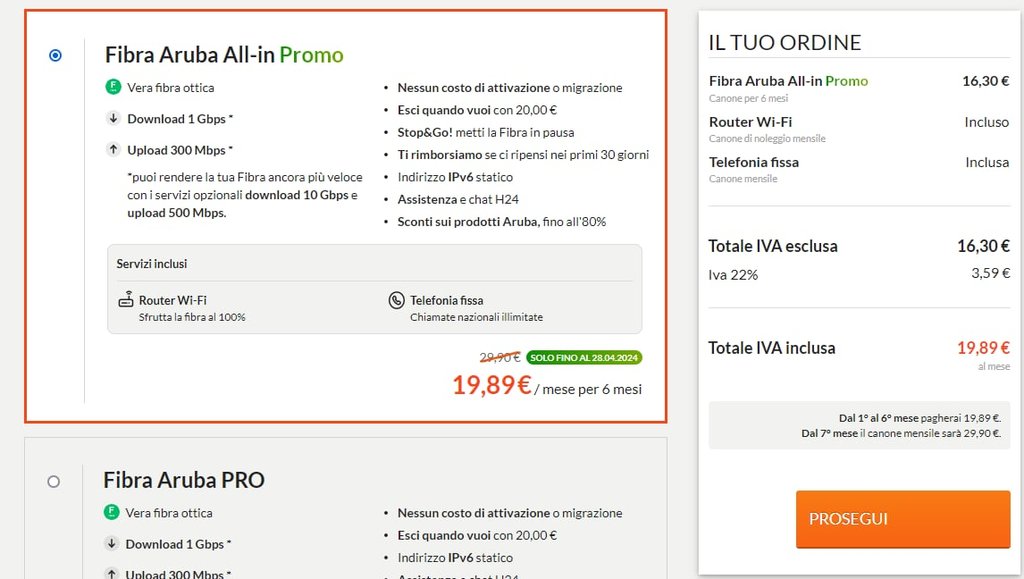
Task: Click upload arrow icon in All-in Promo card
Action: (x=113, y=150)
